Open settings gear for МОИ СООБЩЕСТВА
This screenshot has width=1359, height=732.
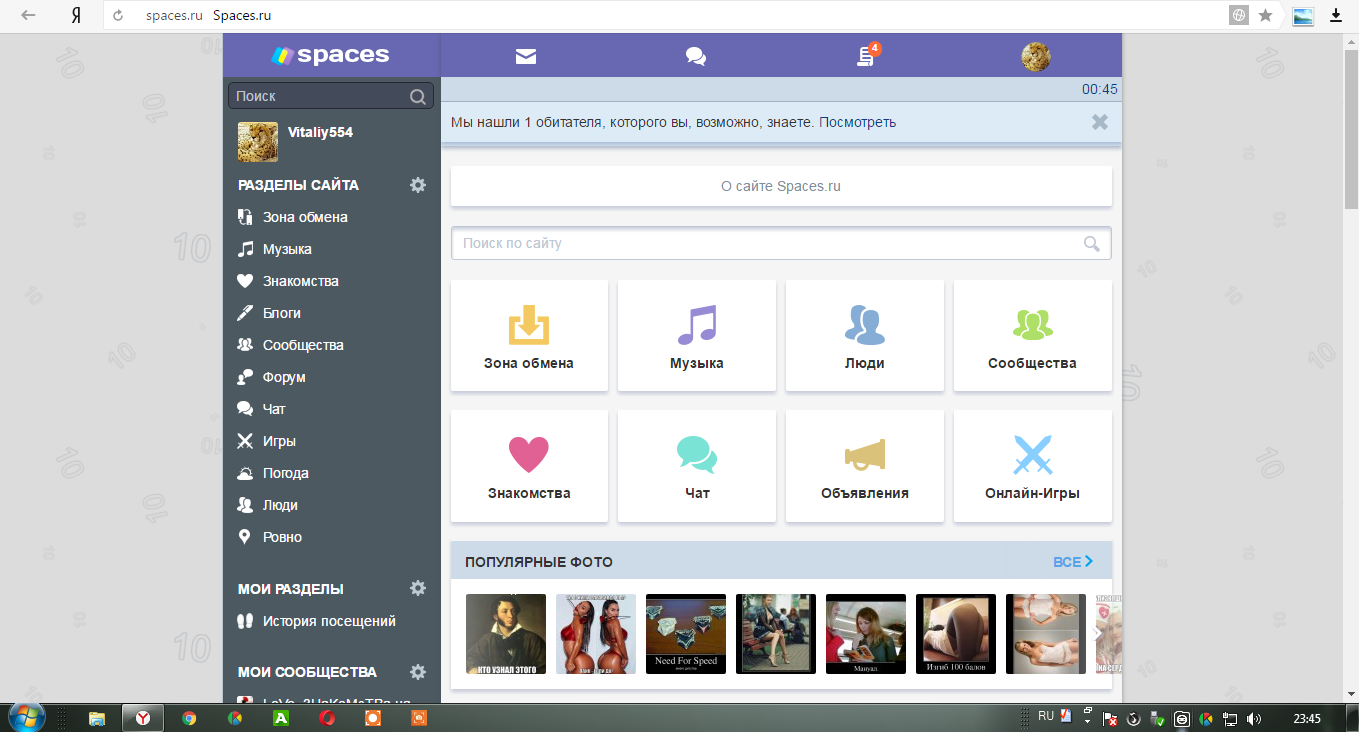418,672
